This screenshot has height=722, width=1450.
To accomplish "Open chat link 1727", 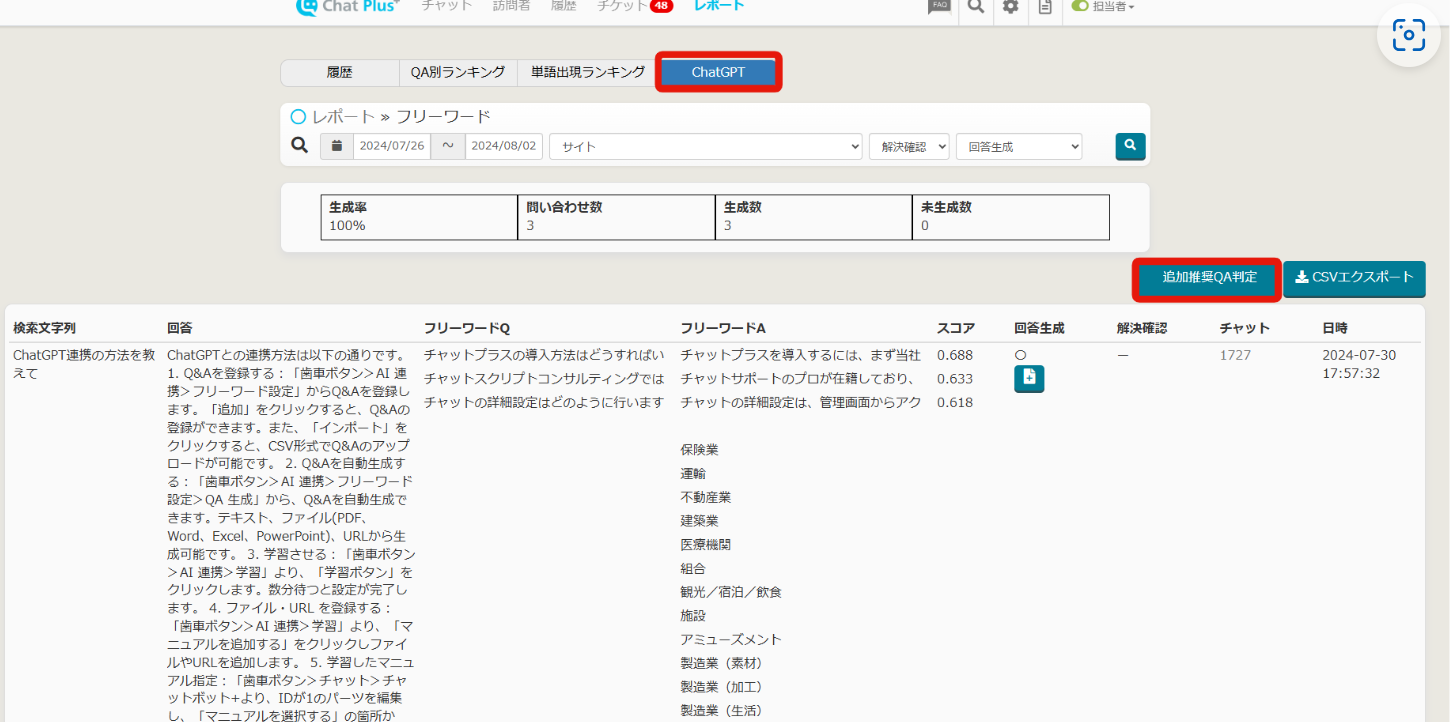I will [1236, 355].
